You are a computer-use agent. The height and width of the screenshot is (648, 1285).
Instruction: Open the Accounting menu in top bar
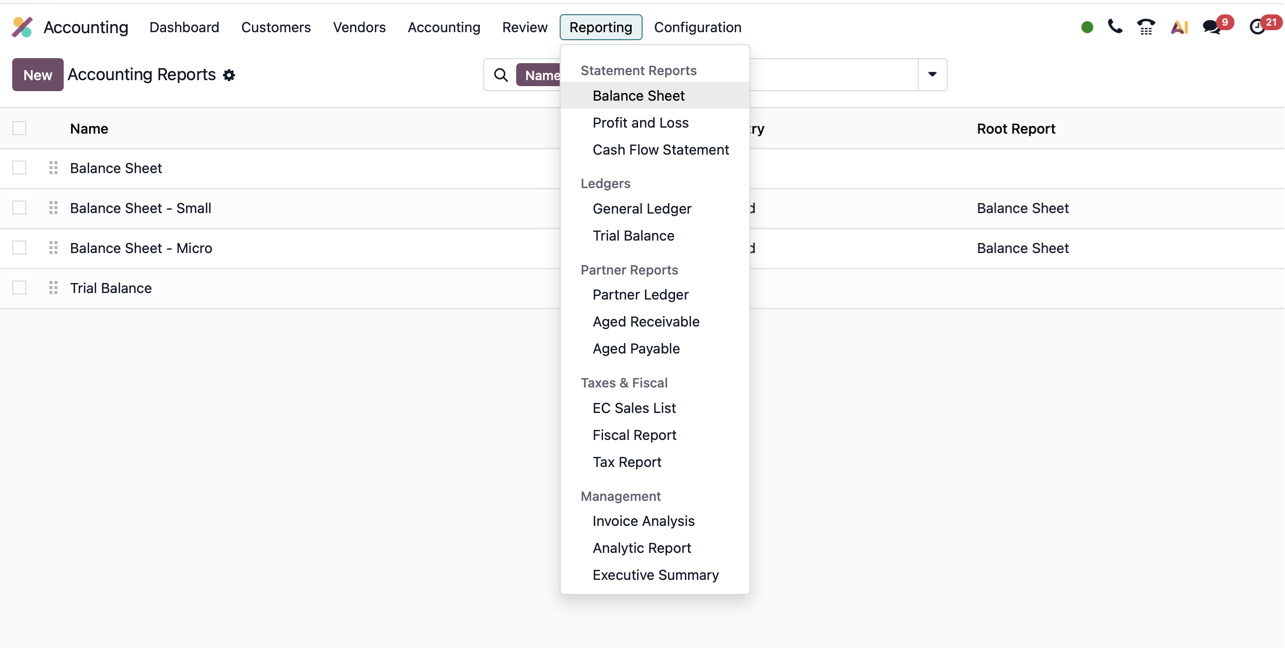click(x=444, y=27)
